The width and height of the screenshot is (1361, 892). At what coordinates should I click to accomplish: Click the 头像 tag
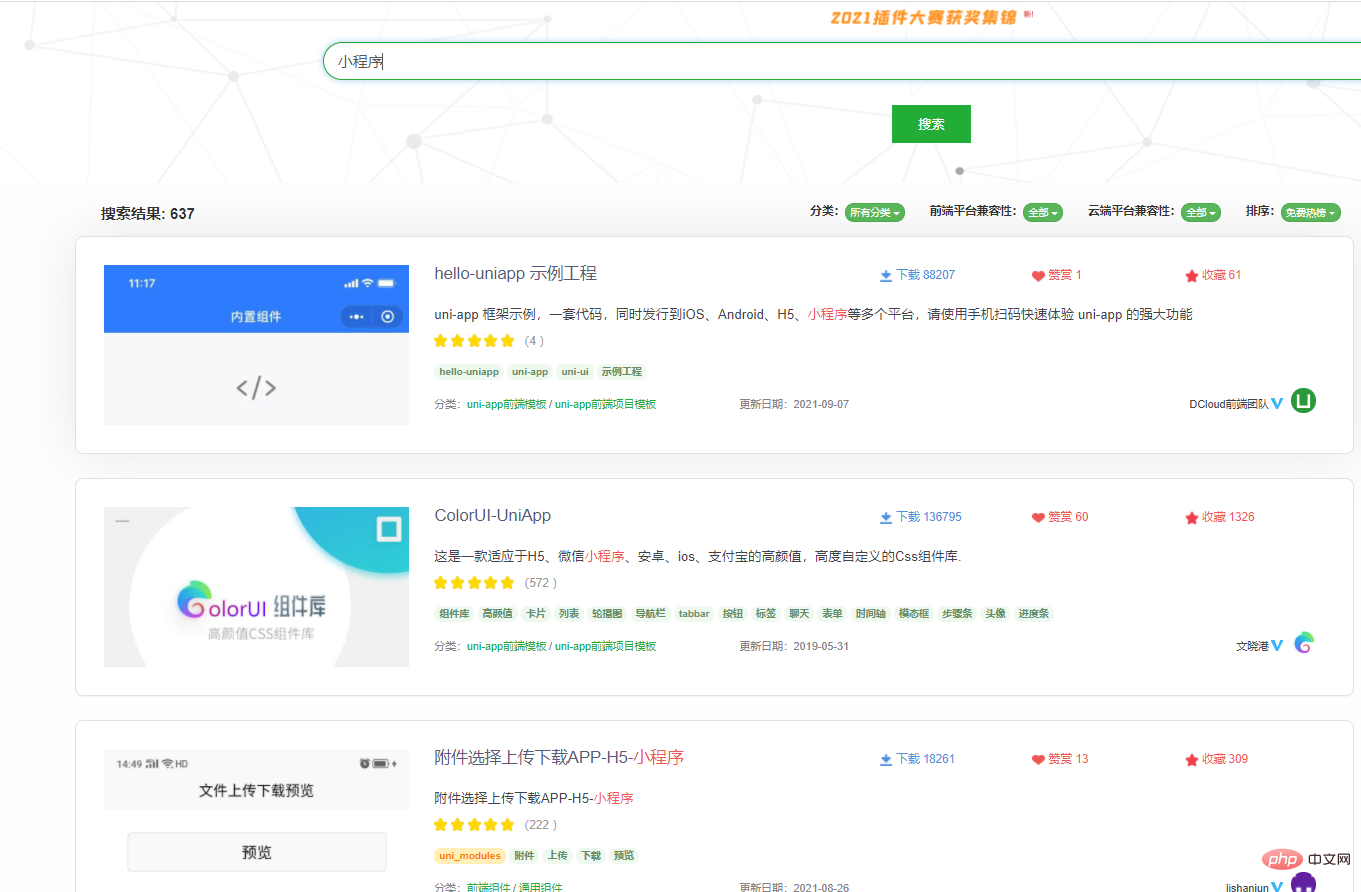pyautogui.click(x=995, y=614)
